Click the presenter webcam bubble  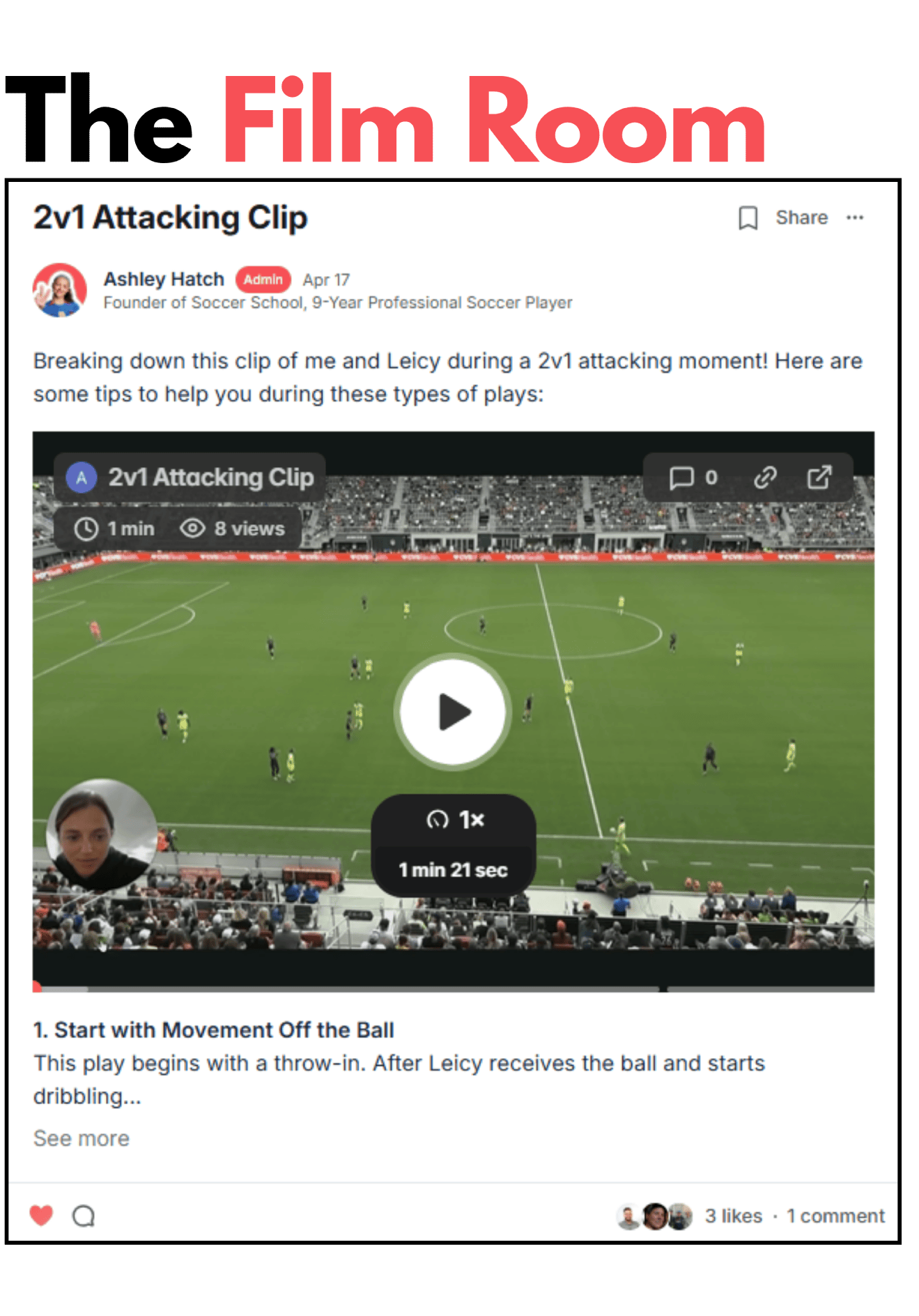[102, 834]
